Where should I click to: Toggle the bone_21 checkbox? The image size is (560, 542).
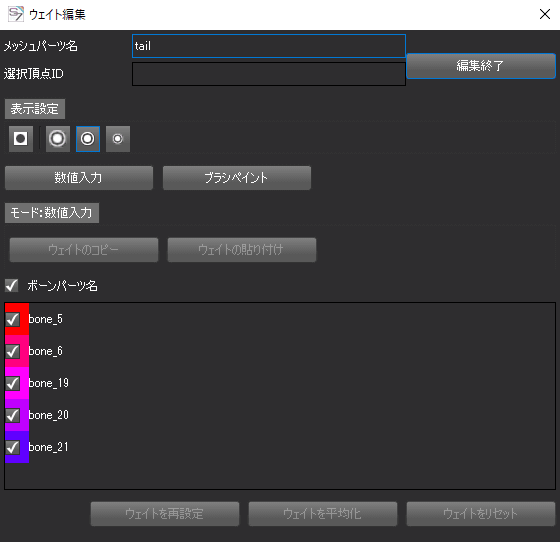coord(13,447)
